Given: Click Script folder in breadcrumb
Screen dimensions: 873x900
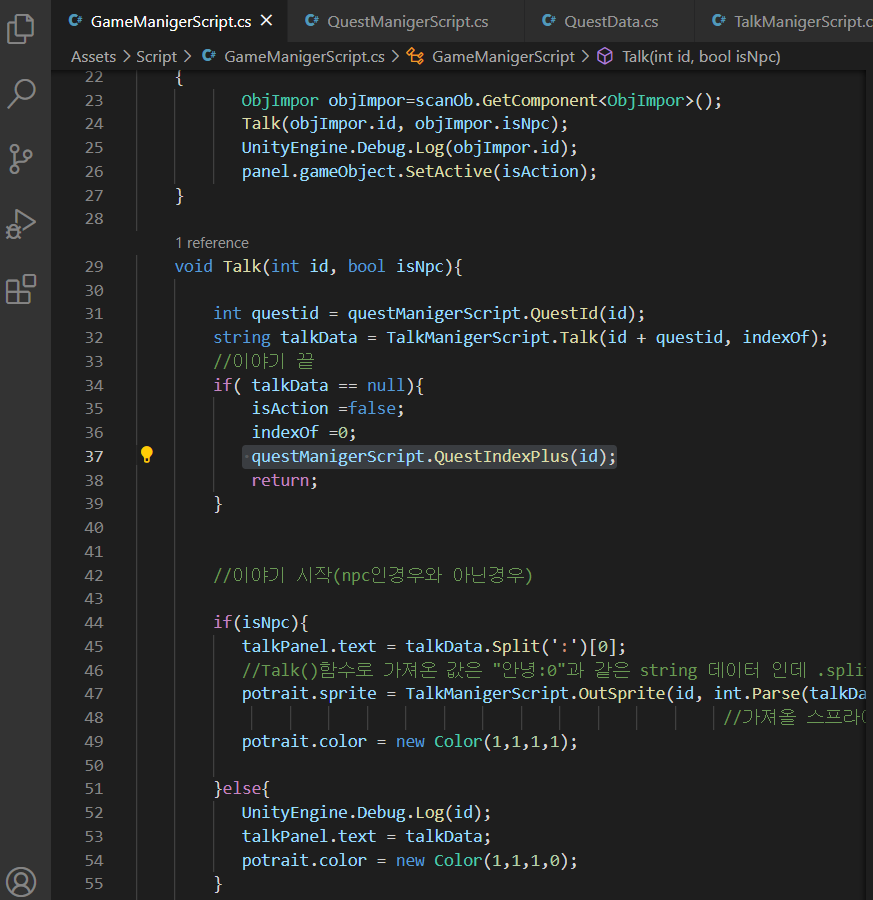Looking at the screenshot, I should click(x=156, y=56).
